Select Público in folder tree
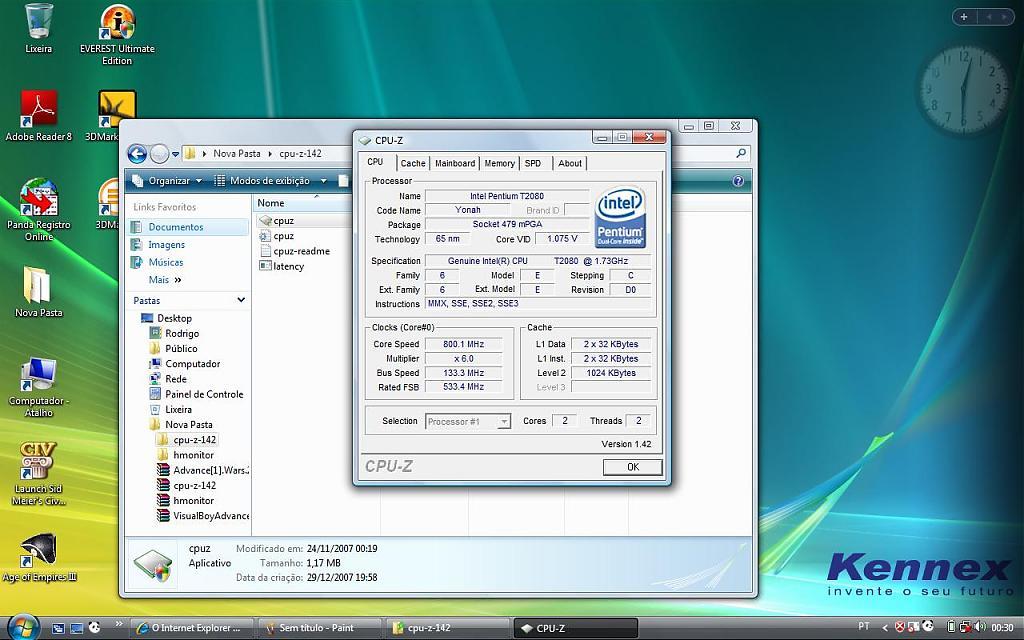This screenshot has width=1024, height=640. 181,348
